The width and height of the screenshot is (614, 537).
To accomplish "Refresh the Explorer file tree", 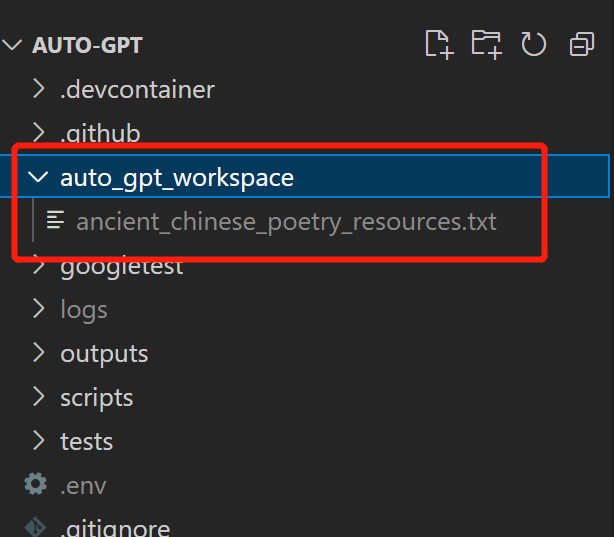I will (x=534, y=44).
